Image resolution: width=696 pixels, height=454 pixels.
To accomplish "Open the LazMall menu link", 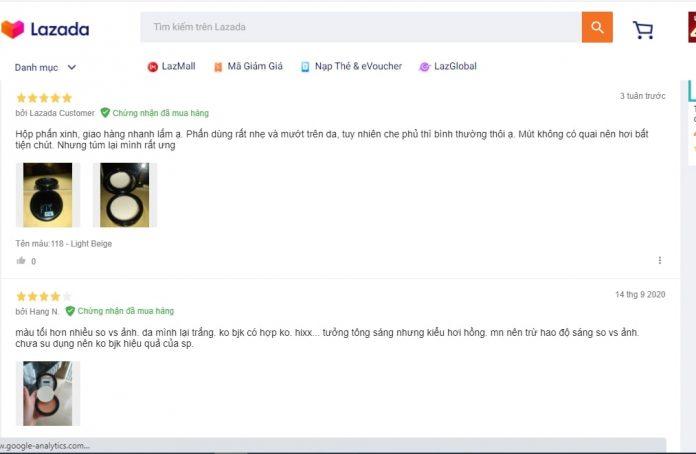I will (x=178, y=67).
